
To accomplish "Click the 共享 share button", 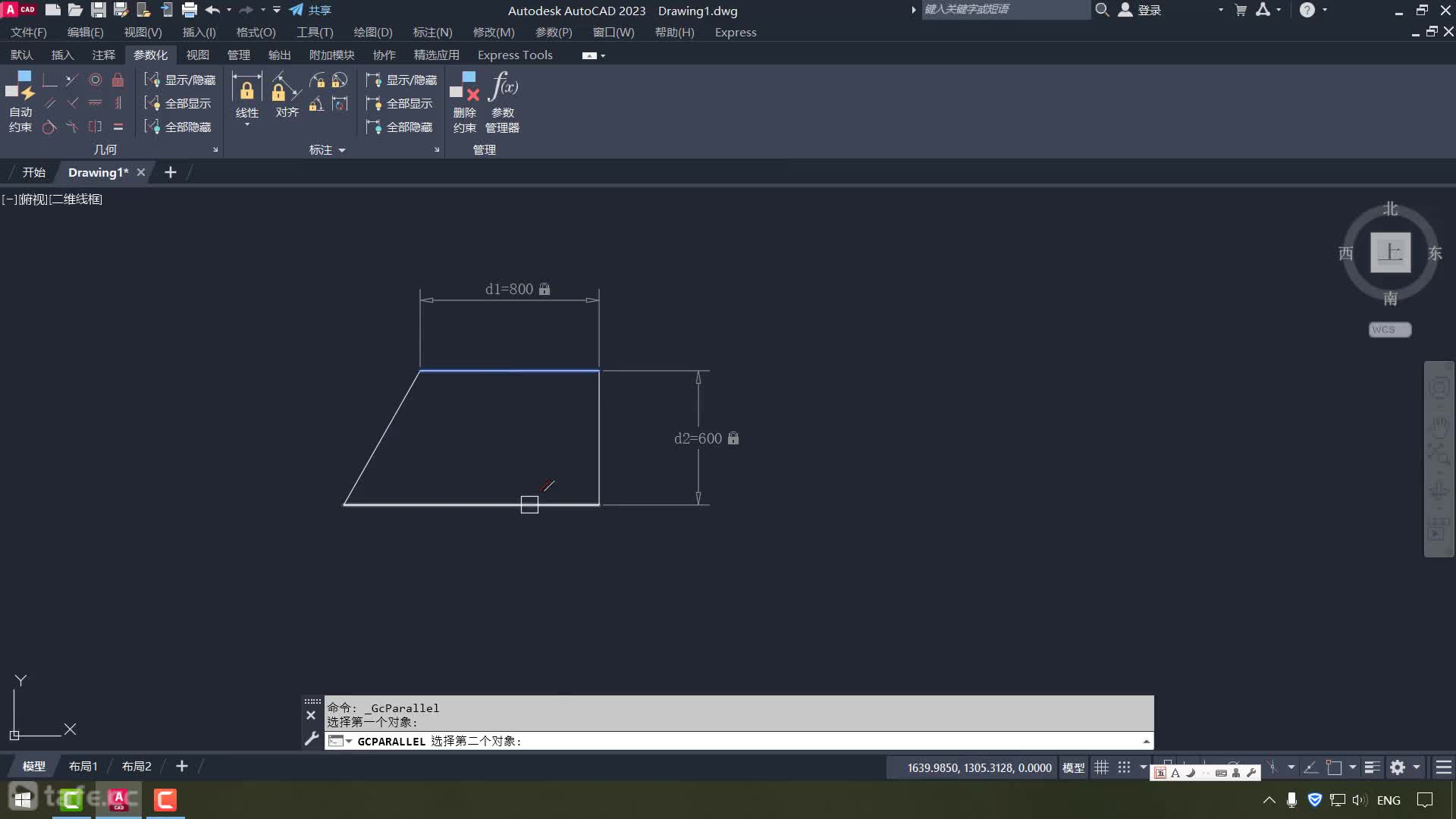I will tap(310, 10).
